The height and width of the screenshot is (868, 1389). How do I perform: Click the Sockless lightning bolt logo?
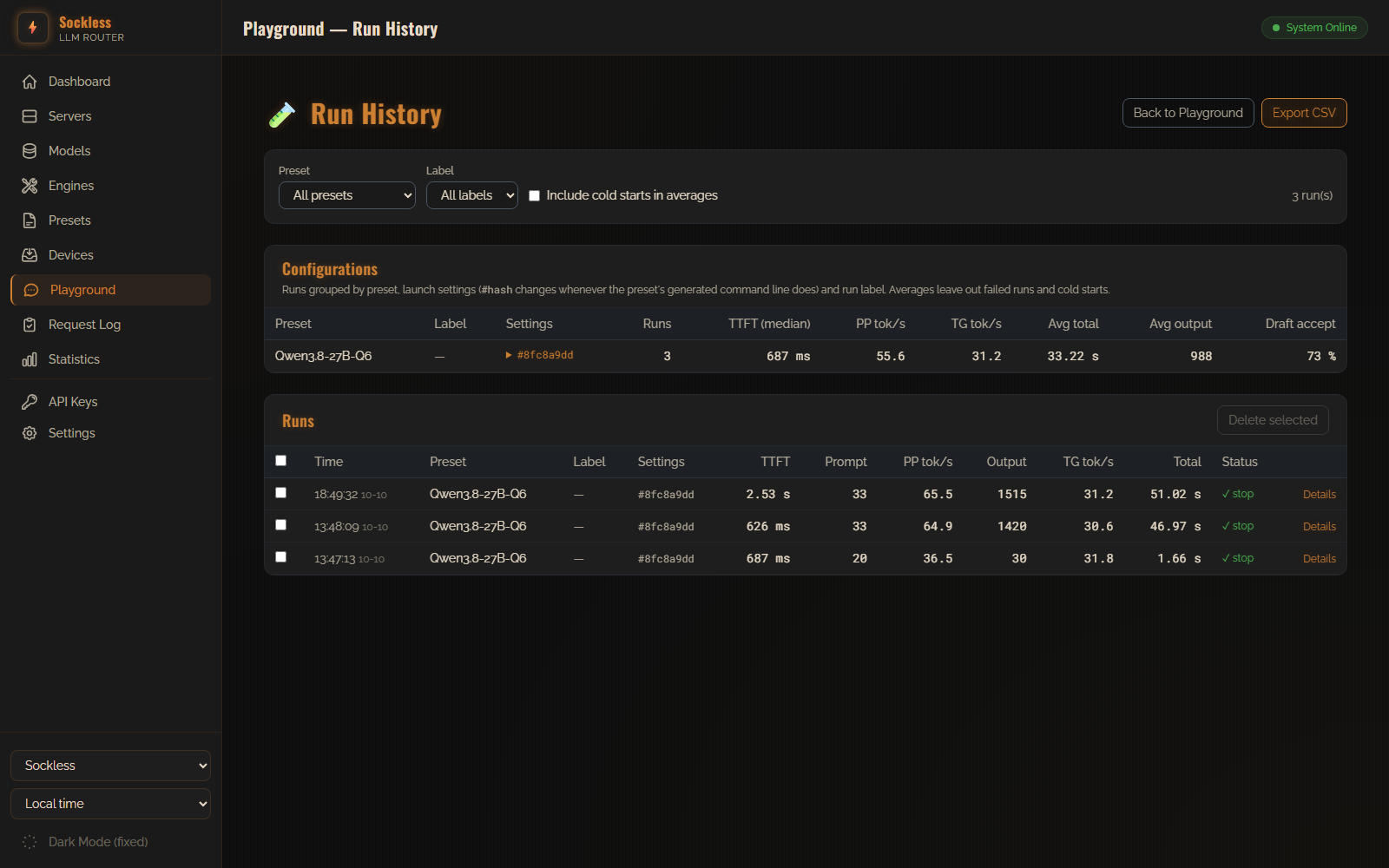pyautogui.click(x=33, y=28)
